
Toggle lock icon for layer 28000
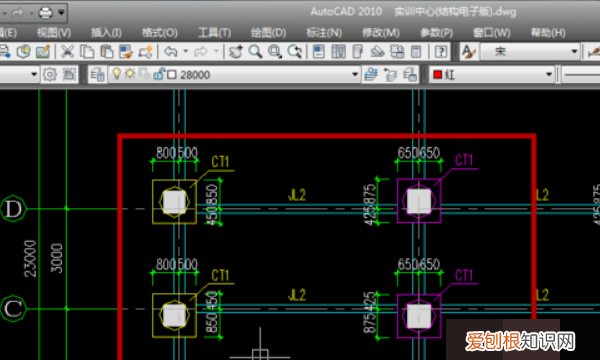pos(159,73)
